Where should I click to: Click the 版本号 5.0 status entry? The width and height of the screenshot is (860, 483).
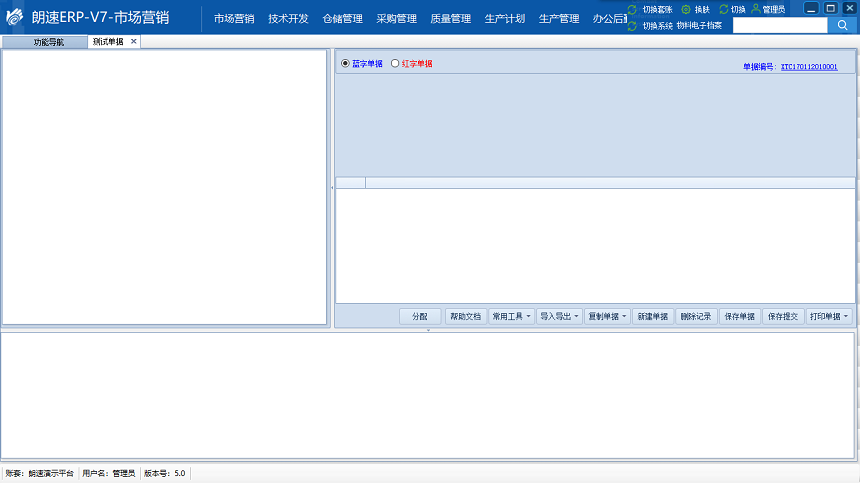(165, 473)
